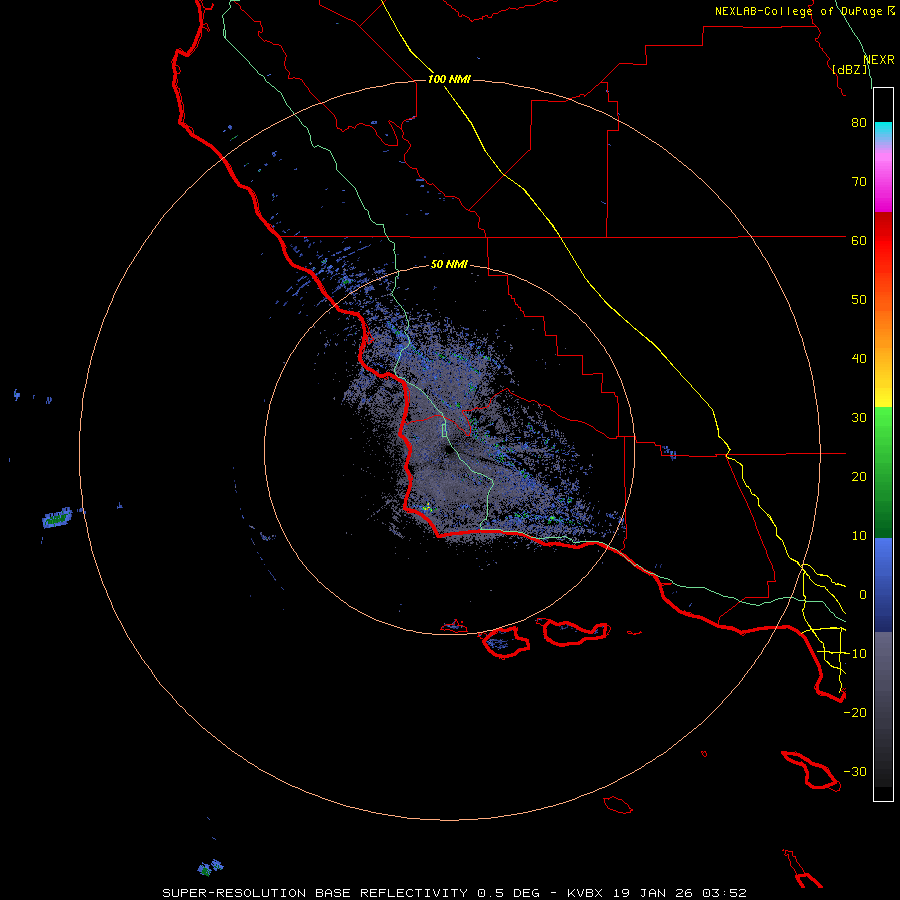Viewport: 900px width, 900px height.
Task: Click the 40 value on dBZ scale
Action: [859, 359]
